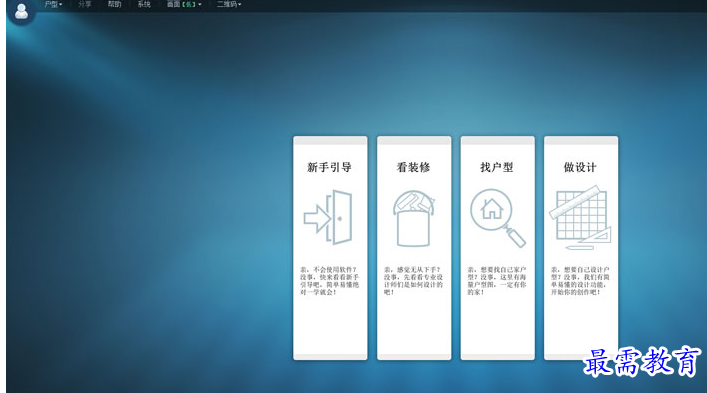Click the 新手引导 card description text
The image size is (707, 393).
(x=330, y=281)
